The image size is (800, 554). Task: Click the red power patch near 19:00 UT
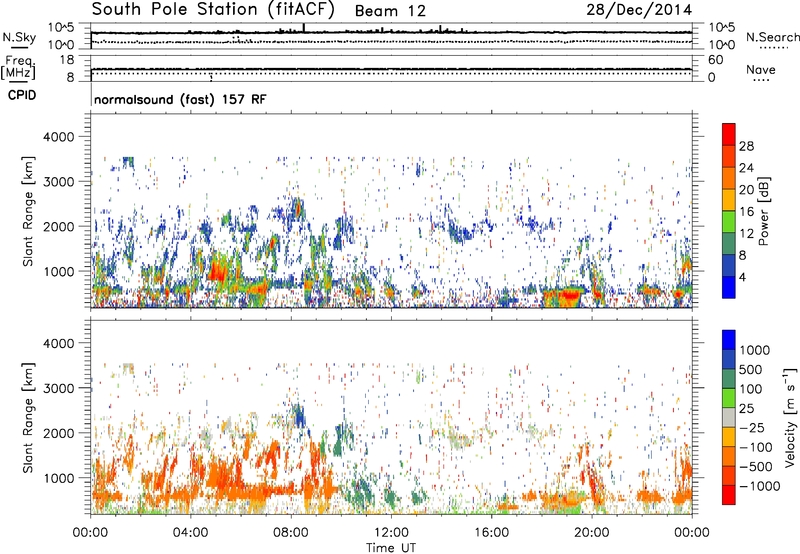(568, 295)
